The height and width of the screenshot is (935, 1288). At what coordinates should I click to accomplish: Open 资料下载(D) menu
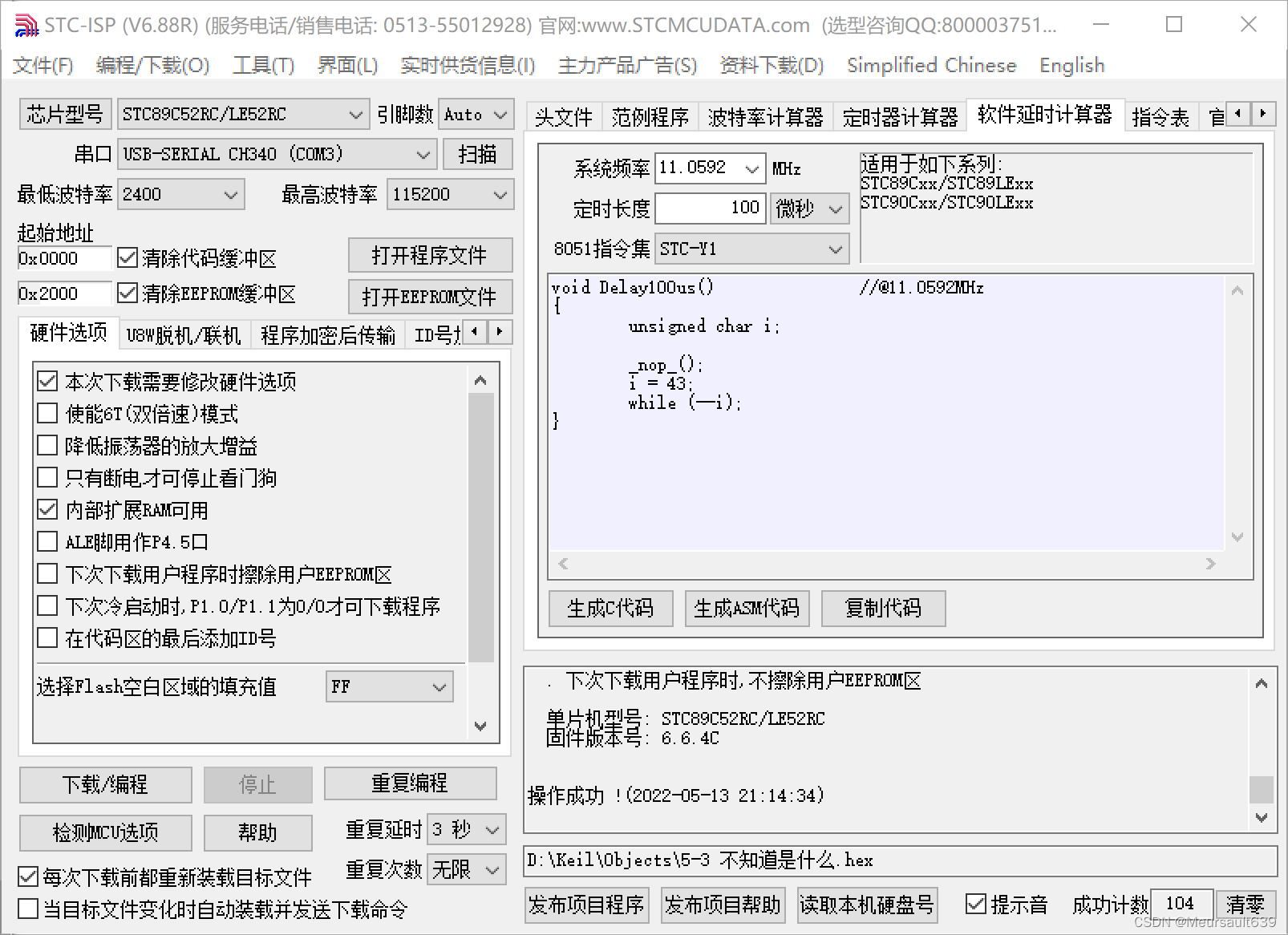click(772, 65)
